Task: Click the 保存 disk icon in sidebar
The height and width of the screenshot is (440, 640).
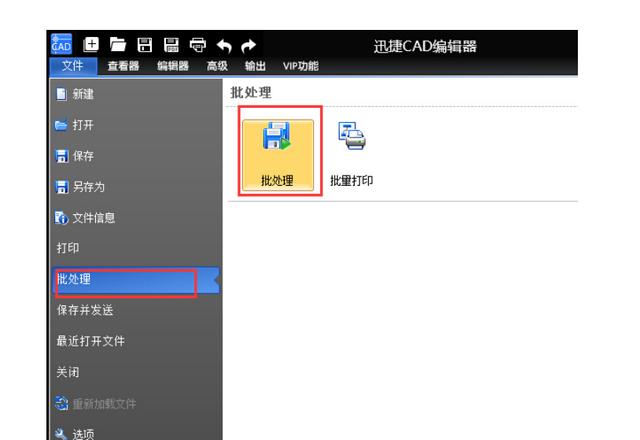Action: point(62,156)
